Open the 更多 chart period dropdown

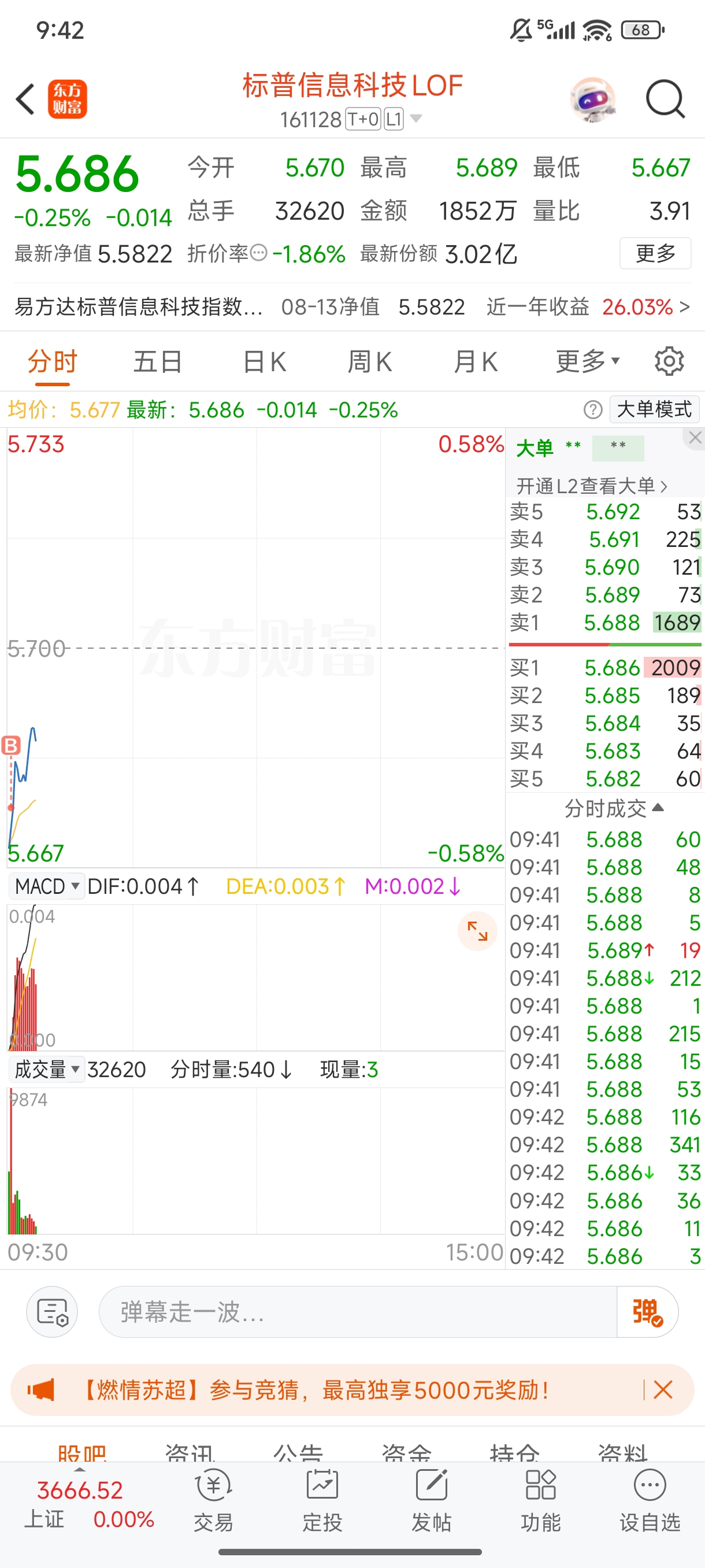(x=588, y=361)
